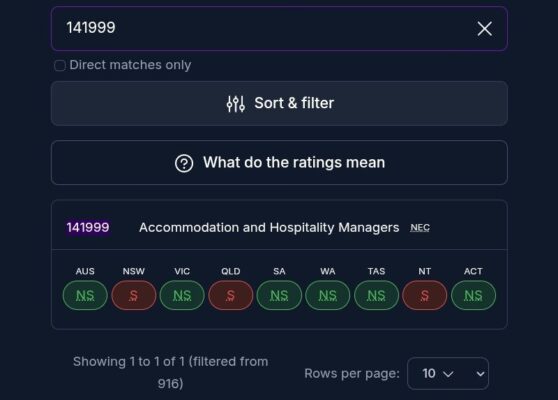Open the Rows per page dropdown
Image resolution: width=558 pixels, height=400 pixels.
point(448,374)
